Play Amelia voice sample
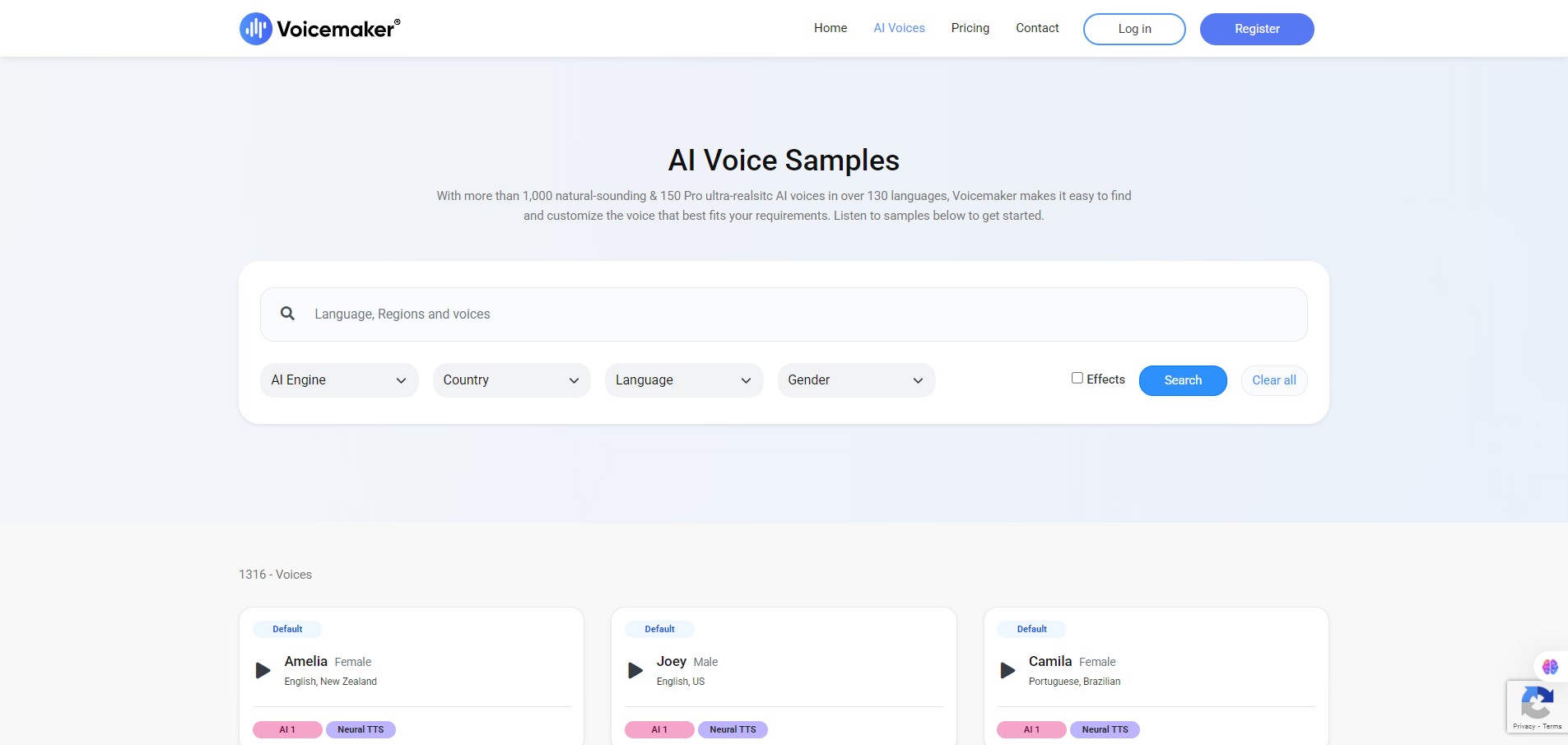The height and width of the screenshot is (745, 1568). tap(263, 670)
